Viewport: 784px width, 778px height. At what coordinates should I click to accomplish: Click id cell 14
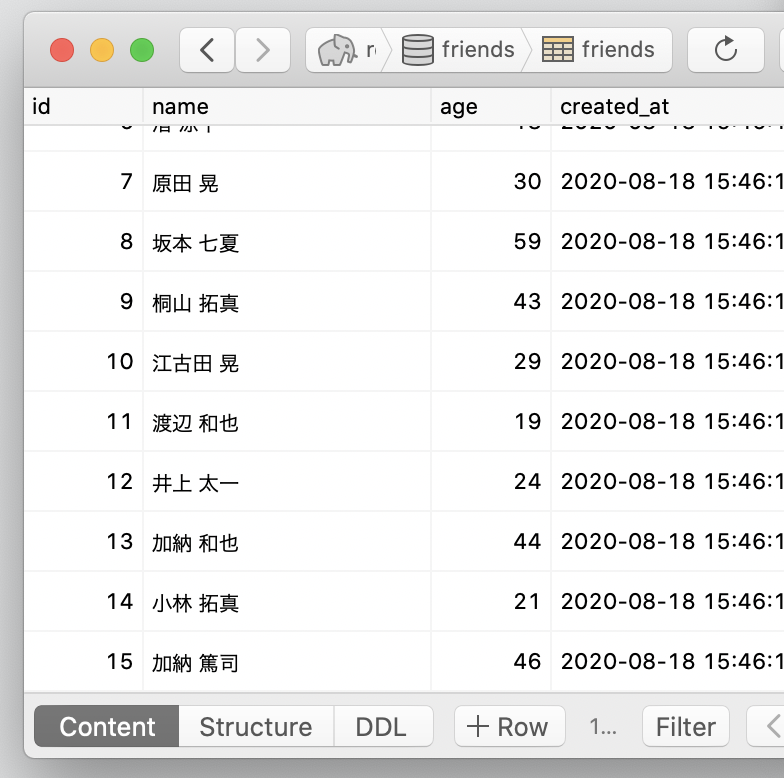click(x=84, y=602)
